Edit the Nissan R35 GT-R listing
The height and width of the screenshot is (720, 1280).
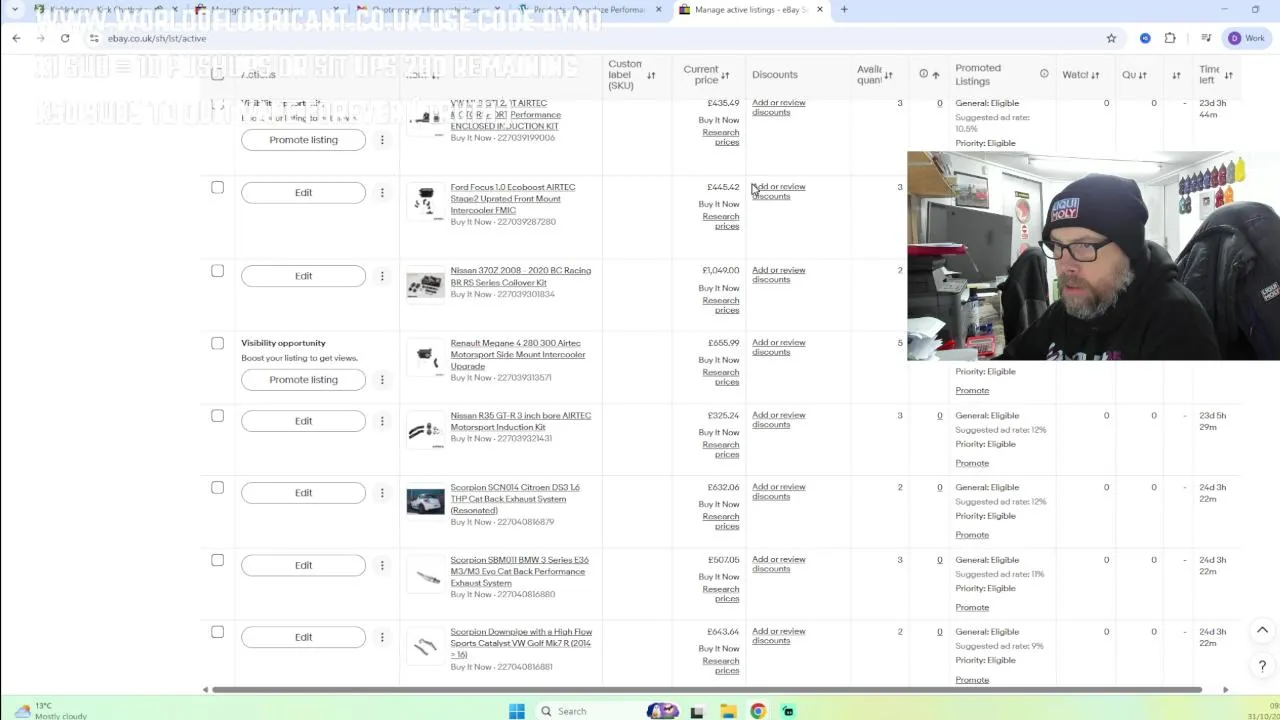point(303,421)
